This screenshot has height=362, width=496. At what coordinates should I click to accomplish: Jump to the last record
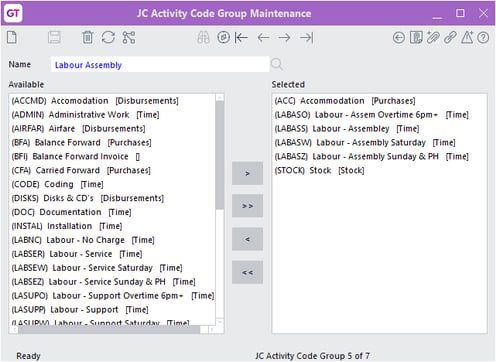(307, 38)
